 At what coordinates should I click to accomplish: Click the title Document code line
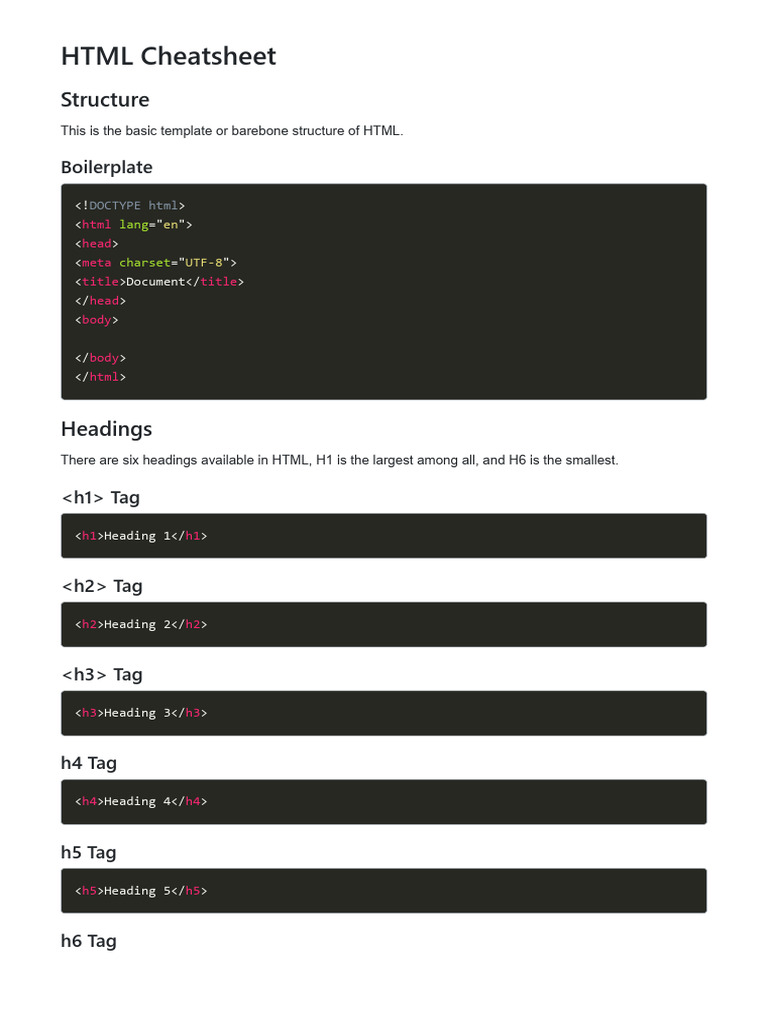pos(159,281)
